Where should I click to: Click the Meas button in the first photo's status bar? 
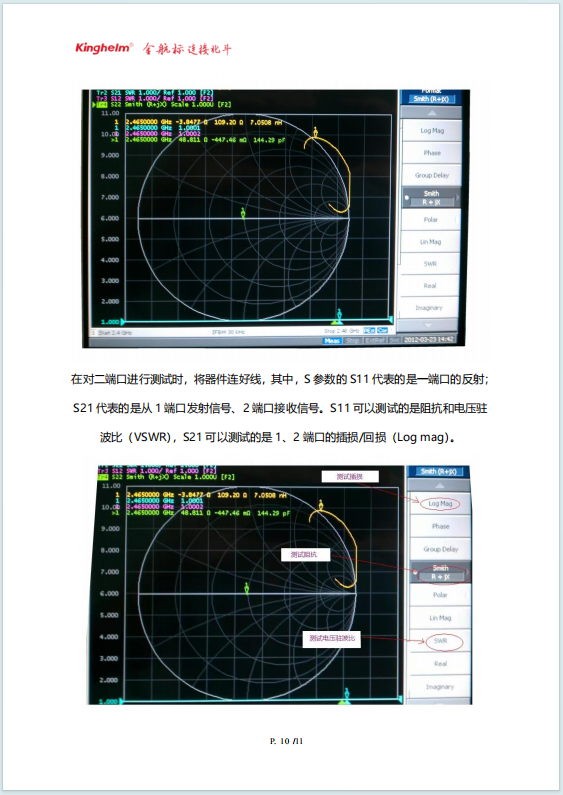tap(332, 341)
